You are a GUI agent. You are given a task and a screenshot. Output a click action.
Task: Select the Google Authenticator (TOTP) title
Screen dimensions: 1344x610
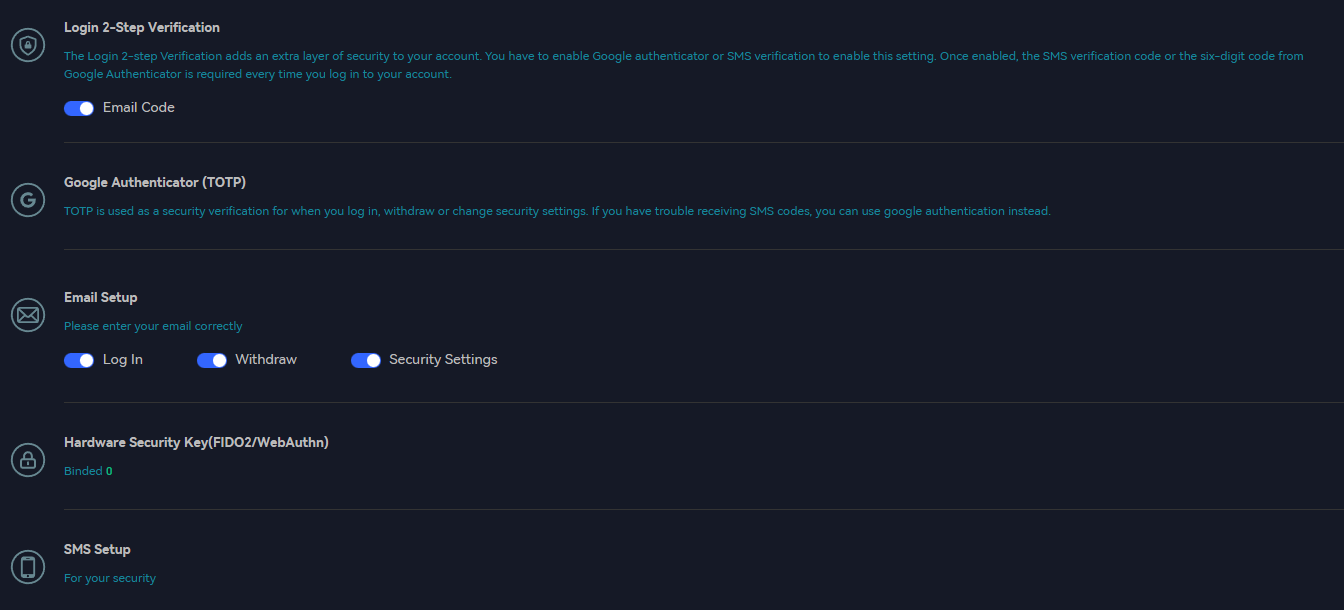pyautogui.click(x=155, y=183)
